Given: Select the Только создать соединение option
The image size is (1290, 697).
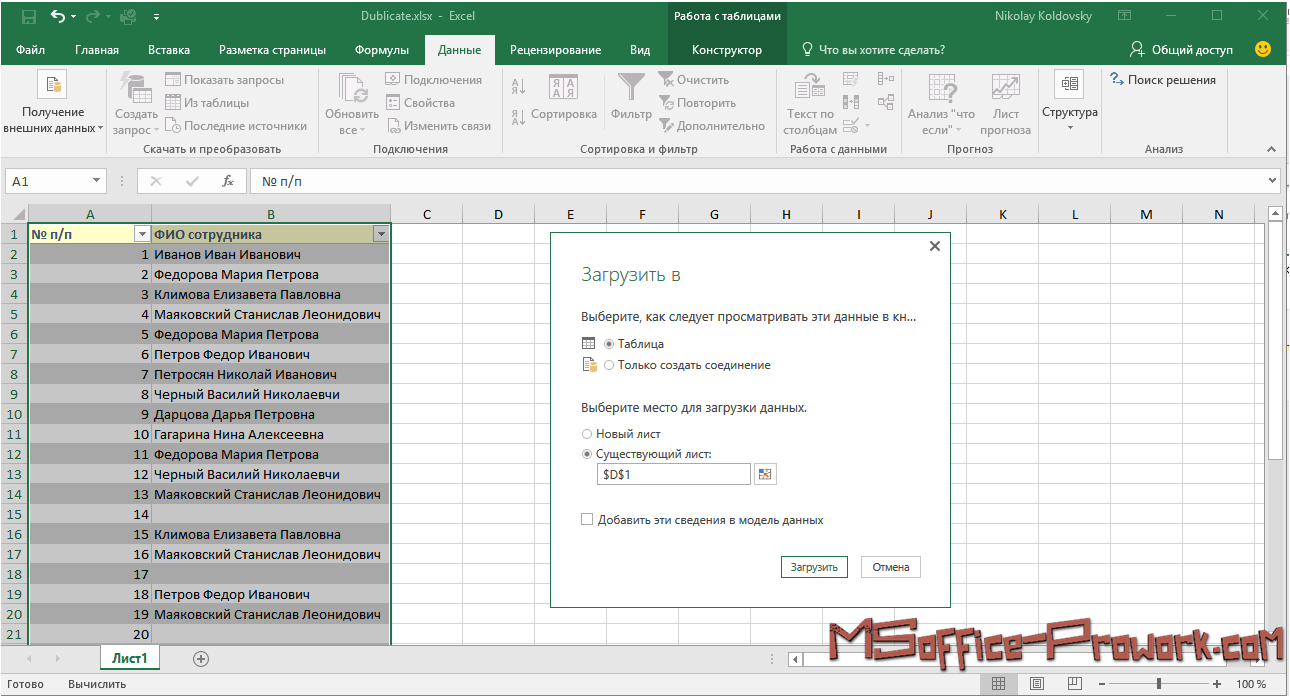Looking at the screenshot, I should point(609,365).
